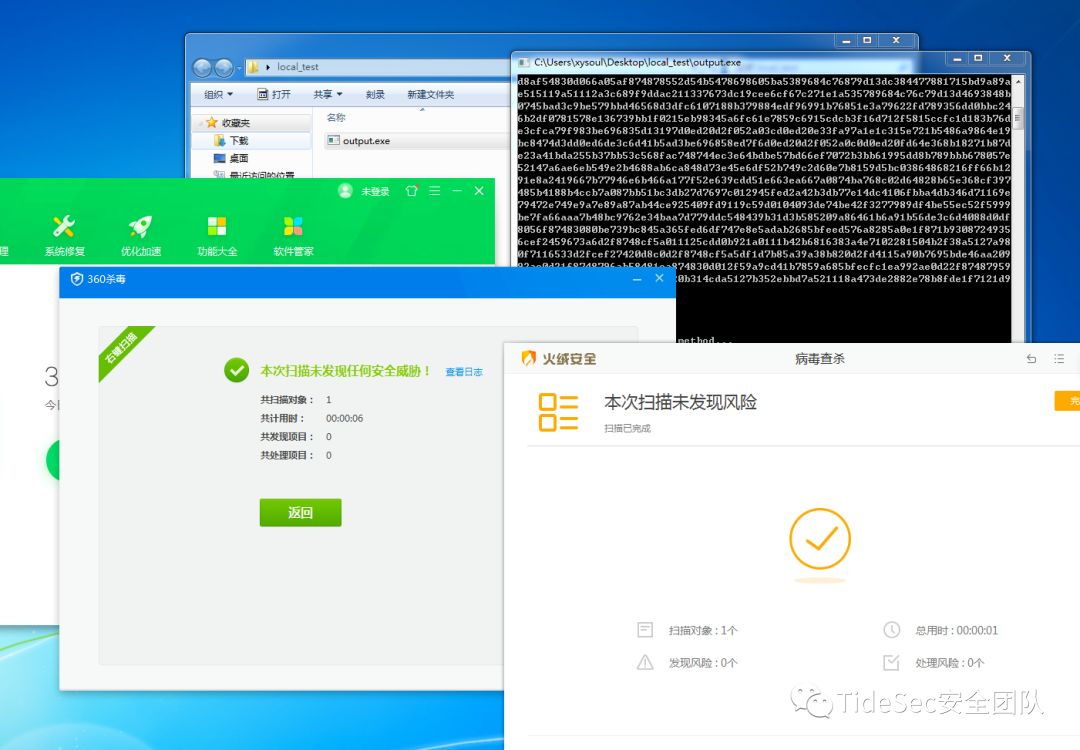
Task: Close the 360杀毒 window
Action: pos(659,278)
